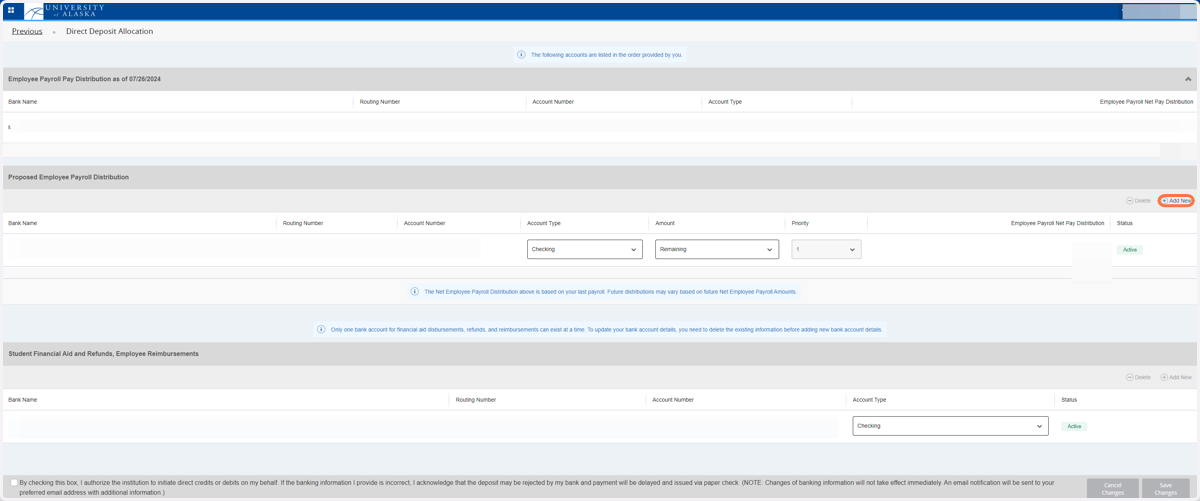Click Delete in Proposed Employee Payroll Distribution
The height and width of the screenshot is (501, 1200).
pos(1138,201)
